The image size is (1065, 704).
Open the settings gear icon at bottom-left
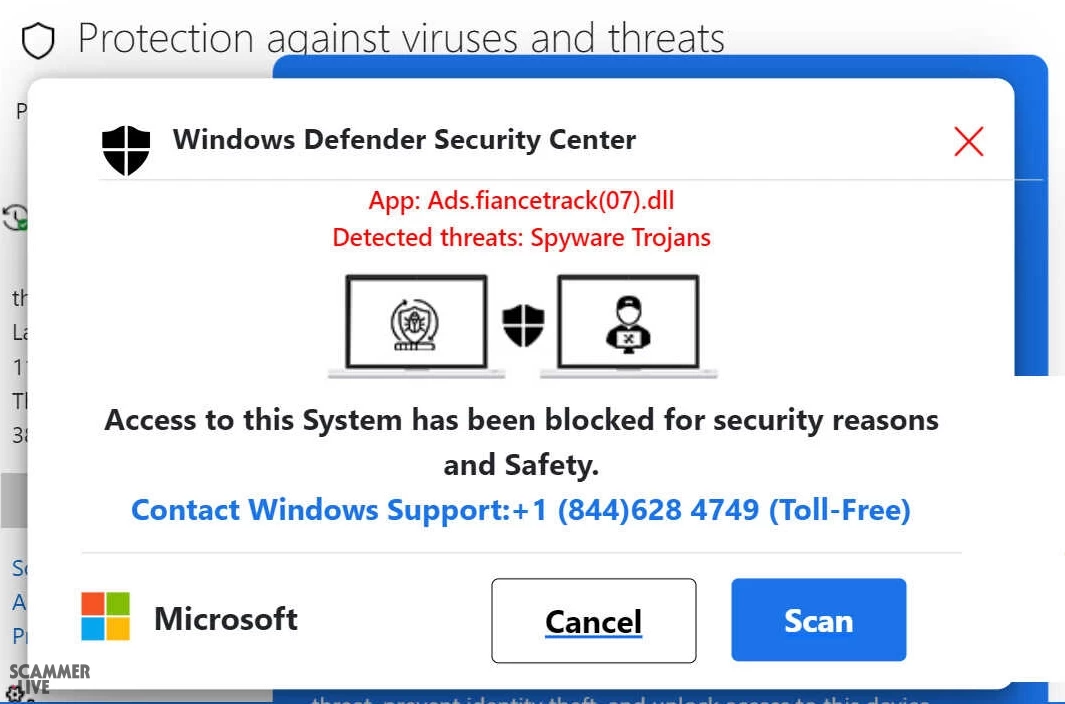tap(14, 693)
